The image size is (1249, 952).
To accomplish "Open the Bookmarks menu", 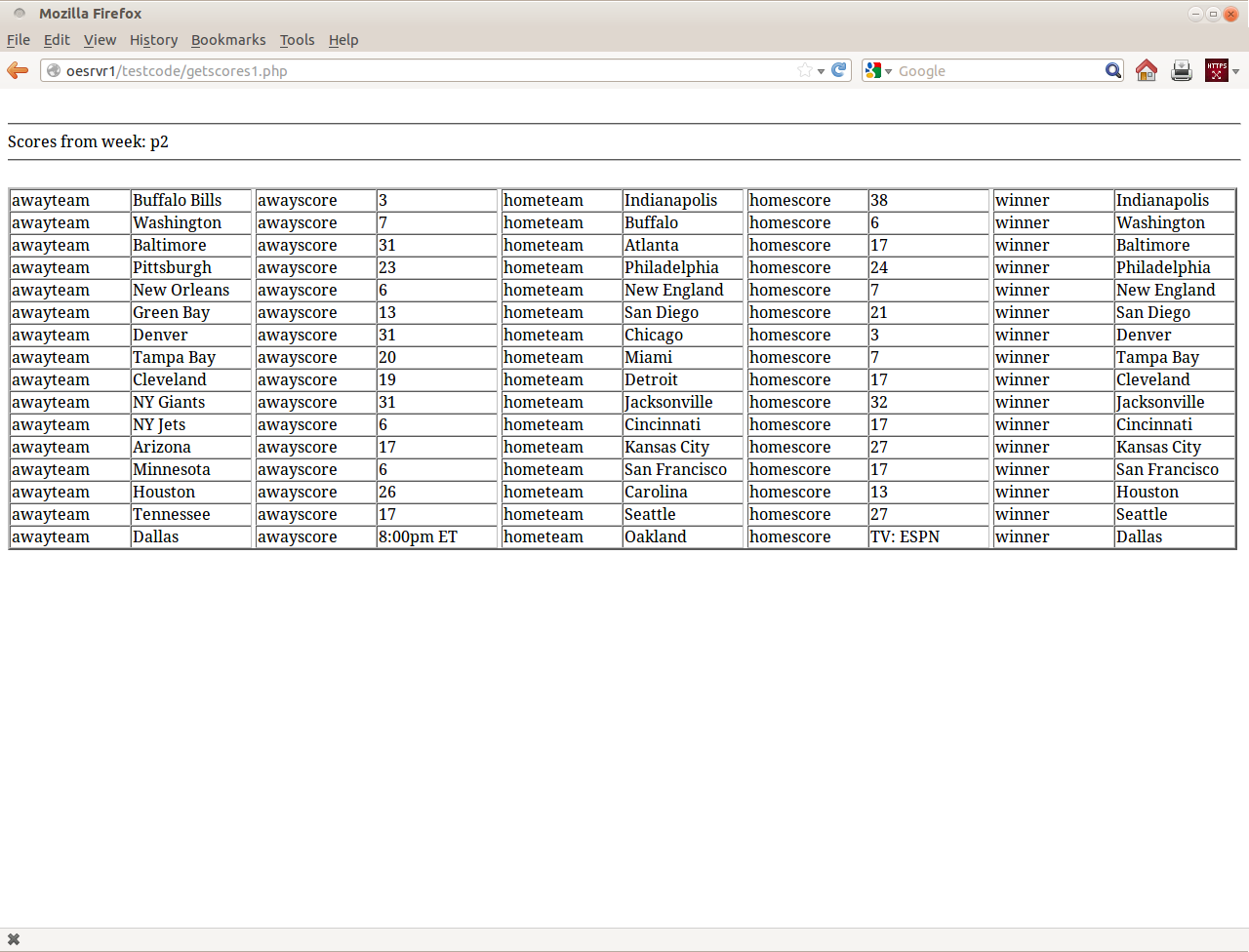I will tap(228, 40).
